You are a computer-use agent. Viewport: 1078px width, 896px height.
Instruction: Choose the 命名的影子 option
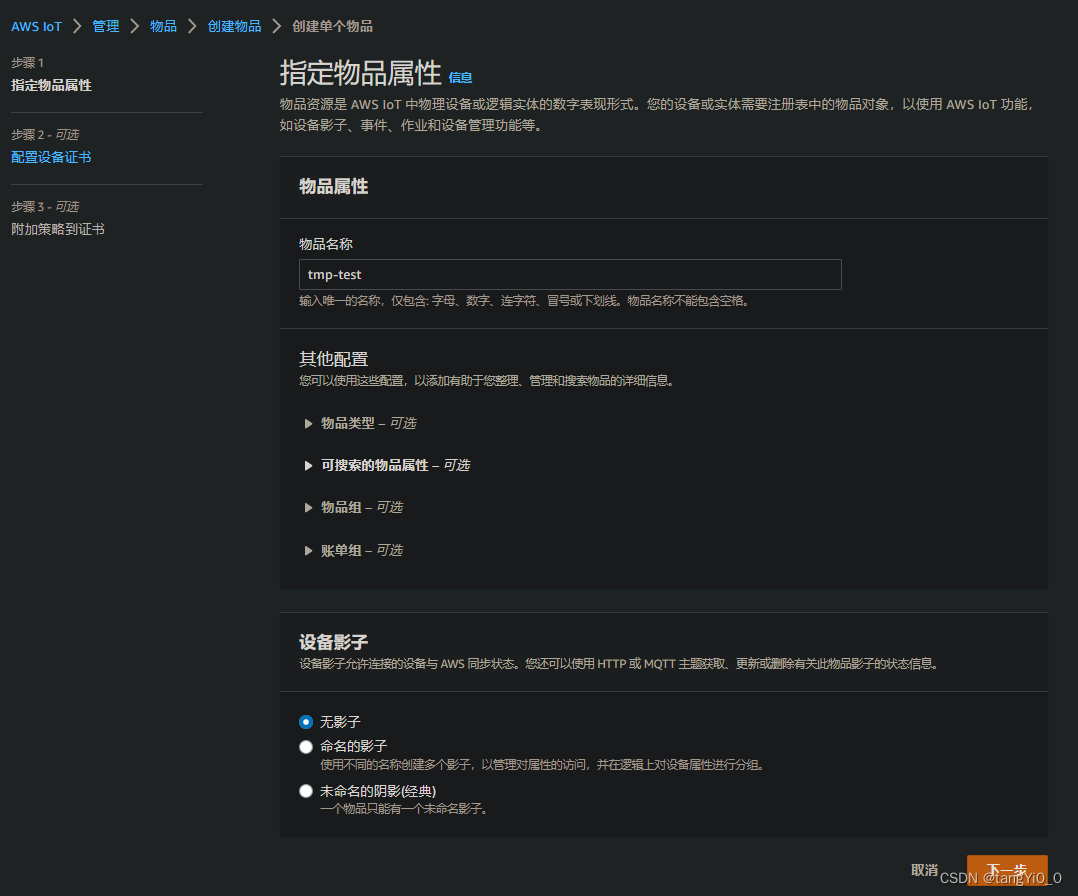(x=306, y=746)
